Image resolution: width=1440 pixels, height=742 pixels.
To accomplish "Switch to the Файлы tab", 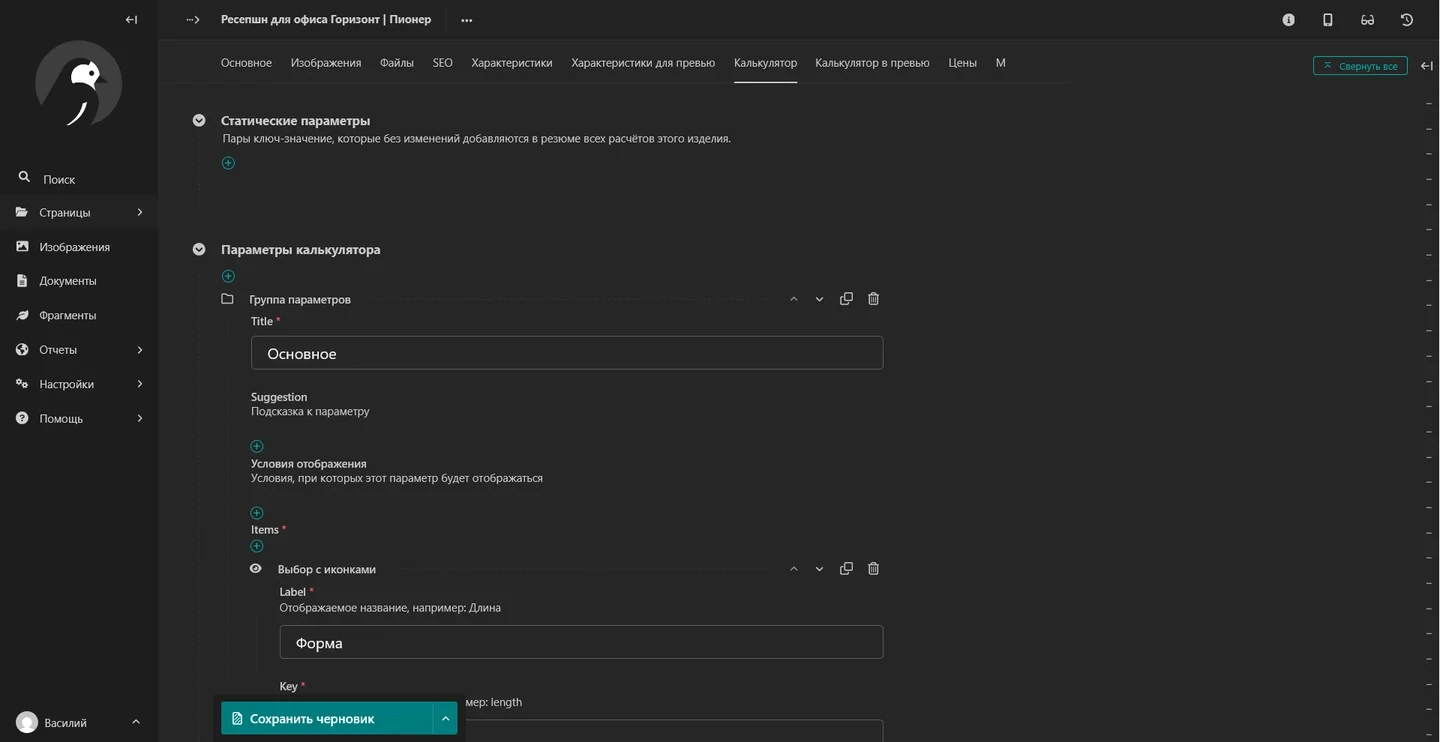I will (x=397, y=63).
